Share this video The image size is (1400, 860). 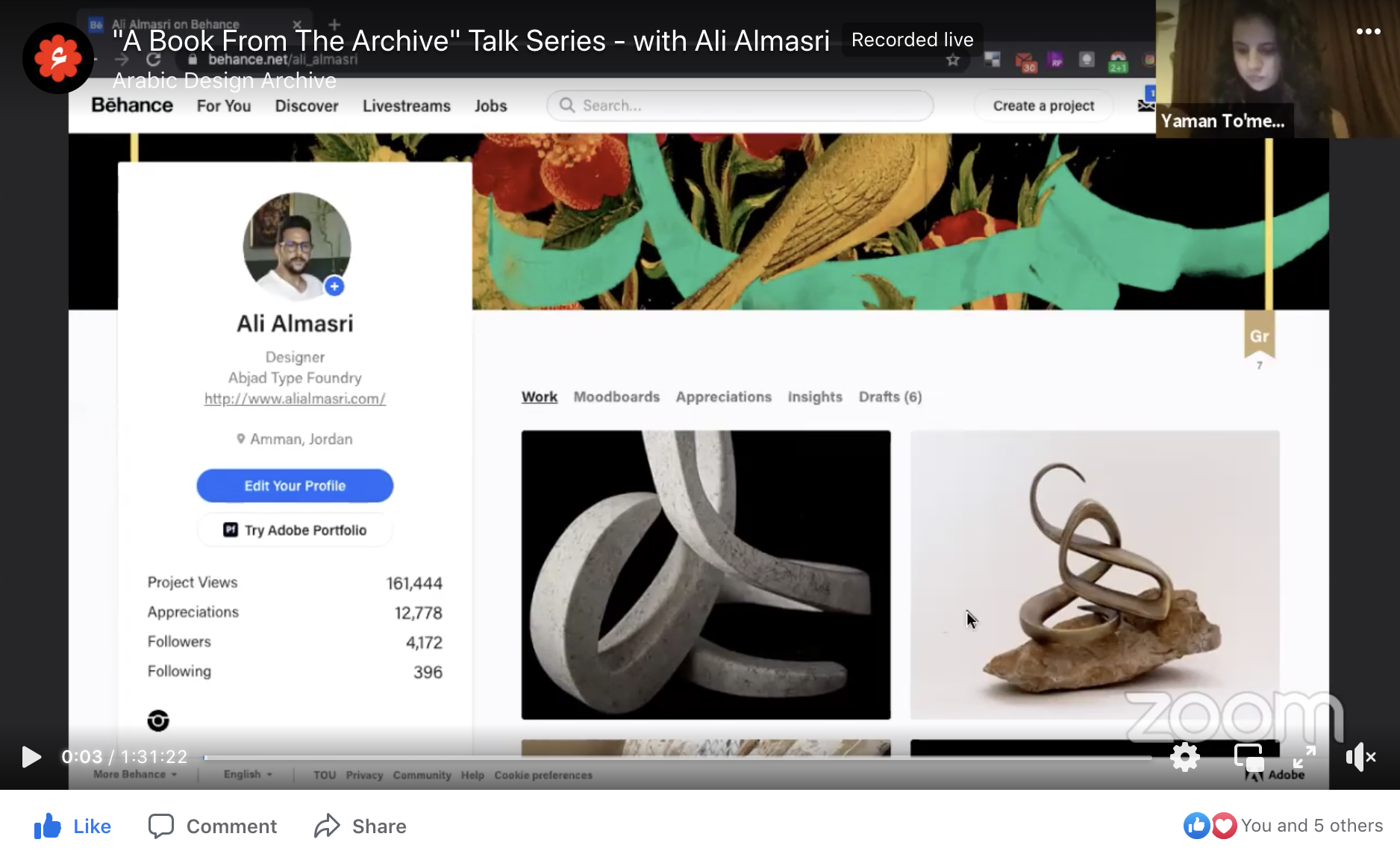click(x=360, y=826)
